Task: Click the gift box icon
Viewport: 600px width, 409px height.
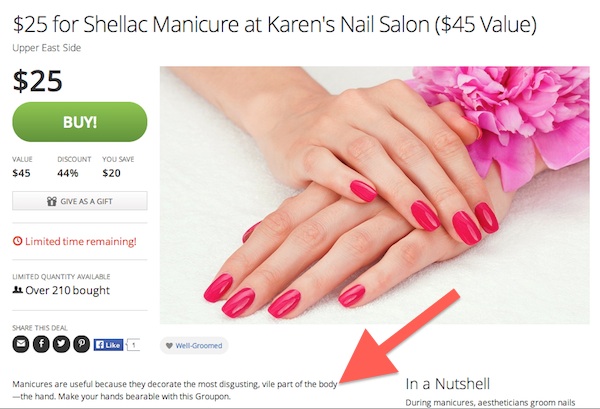Action: 52,201
